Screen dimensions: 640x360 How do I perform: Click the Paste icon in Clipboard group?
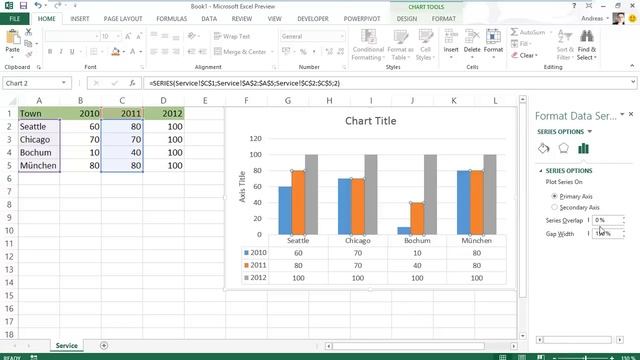(13, 38)
